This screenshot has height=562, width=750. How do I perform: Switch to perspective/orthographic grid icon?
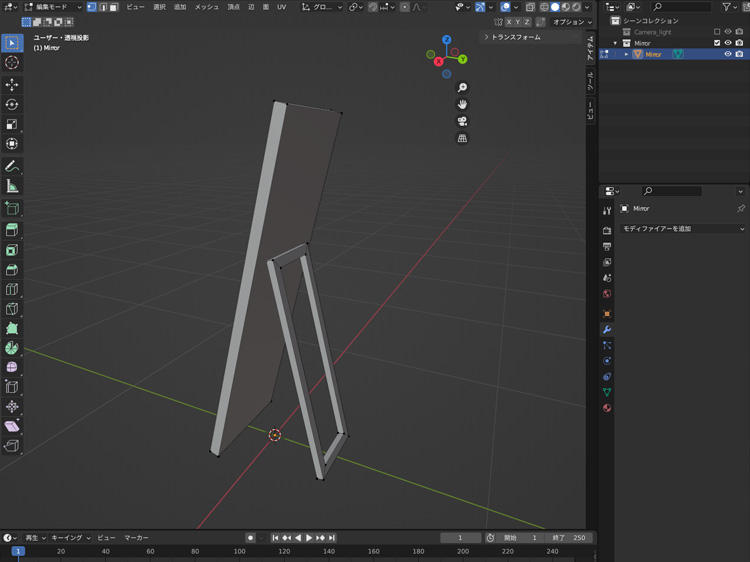click(462, 138)
